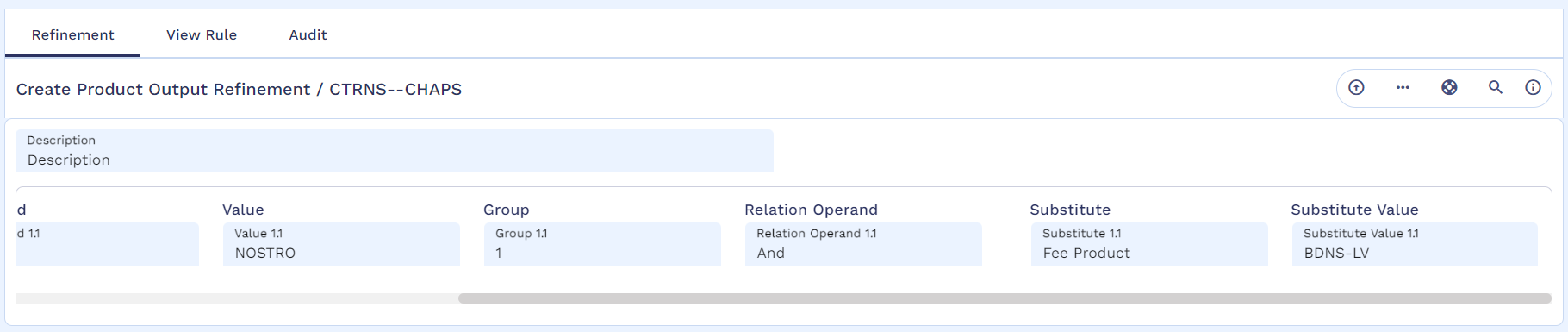The width and height of the screenshot is (1568, 332).
Task: Click the empty scrollbar track on the left
Action: (237, 298)
